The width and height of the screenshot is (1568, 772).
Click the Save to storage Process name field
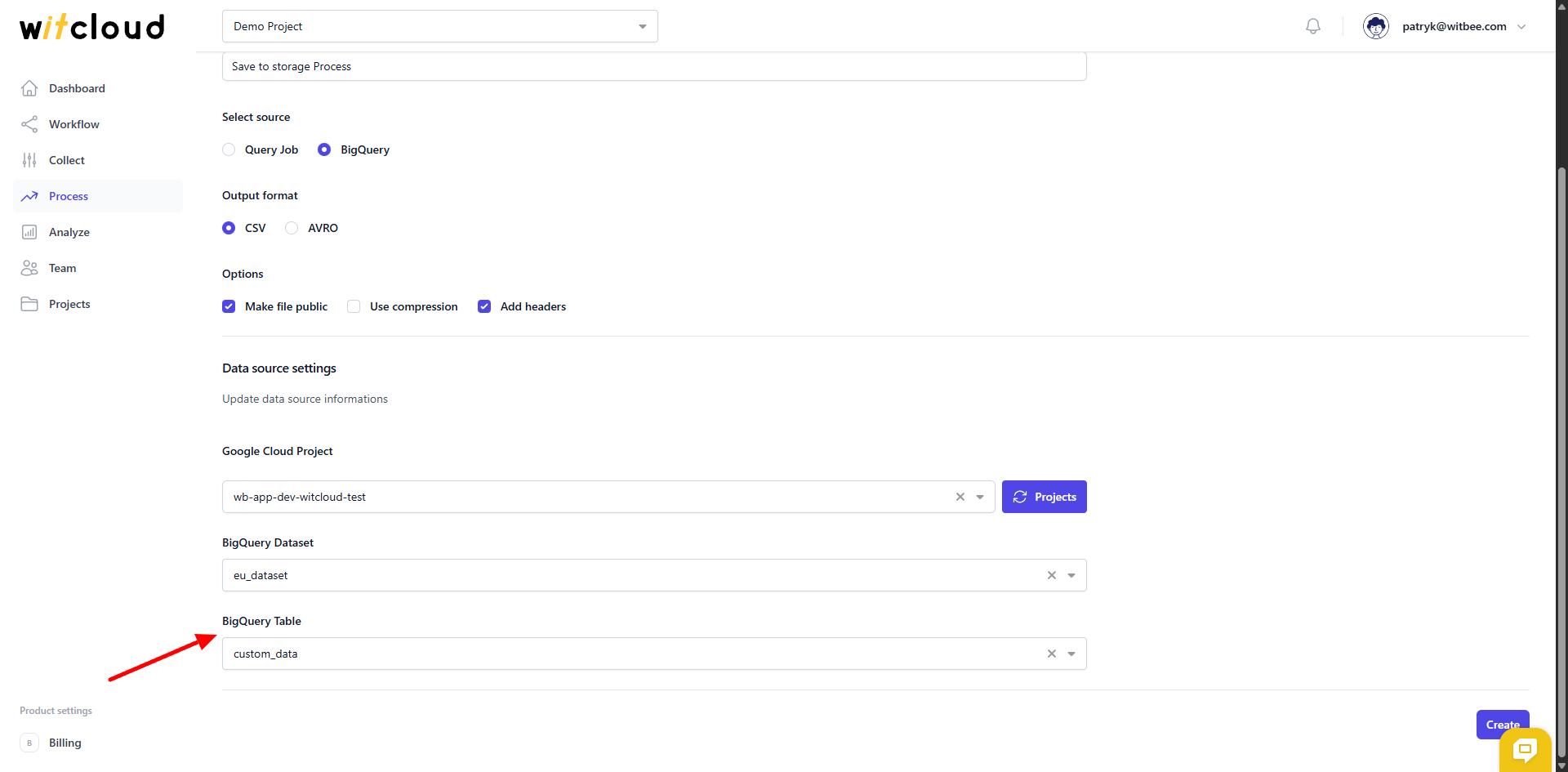click(654, 66)
